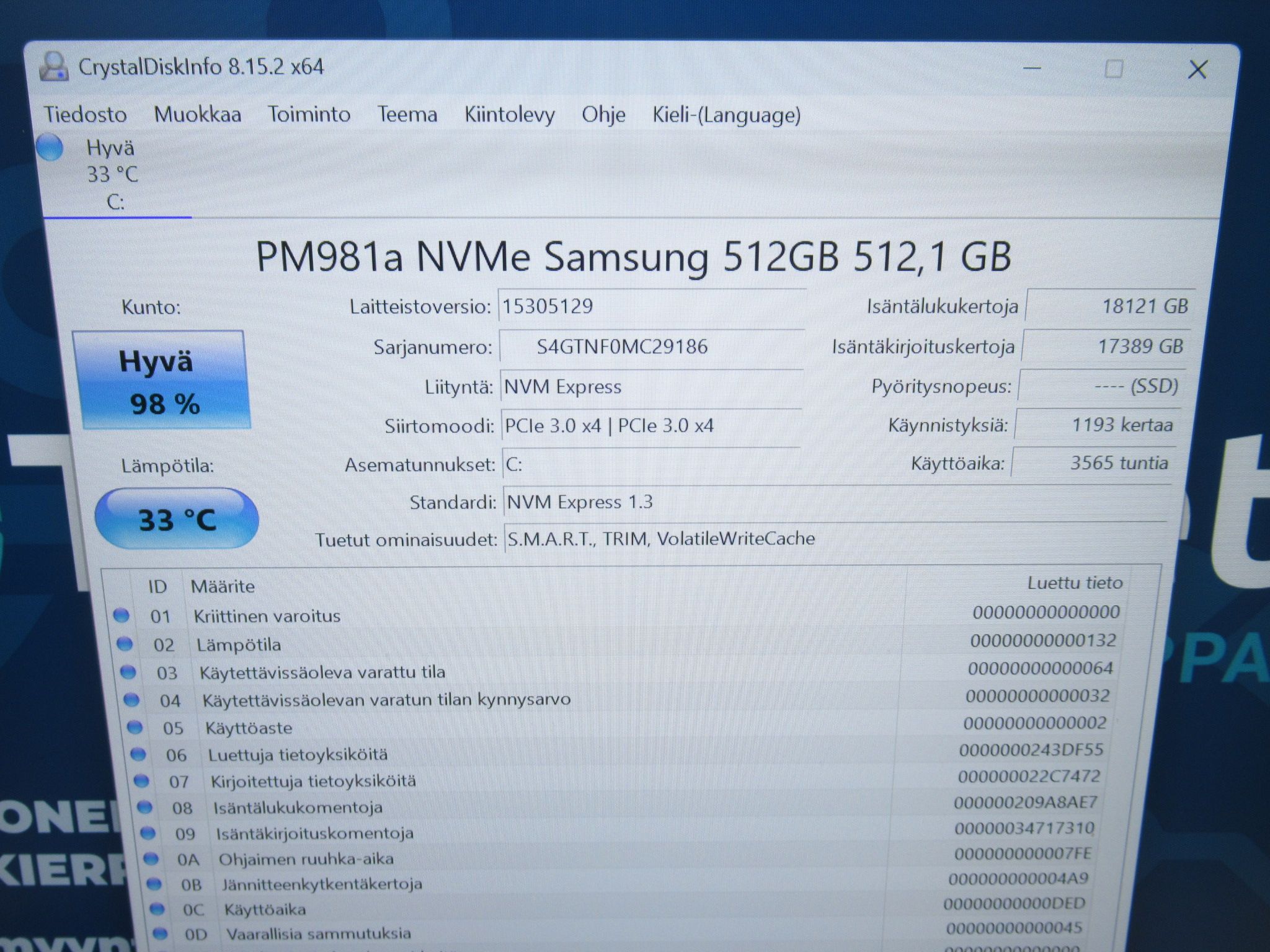The height and width of the screenshot is (952, 1270).
Task: Maximize the CrystalDiskInfo window
Action: (1114, 69)
